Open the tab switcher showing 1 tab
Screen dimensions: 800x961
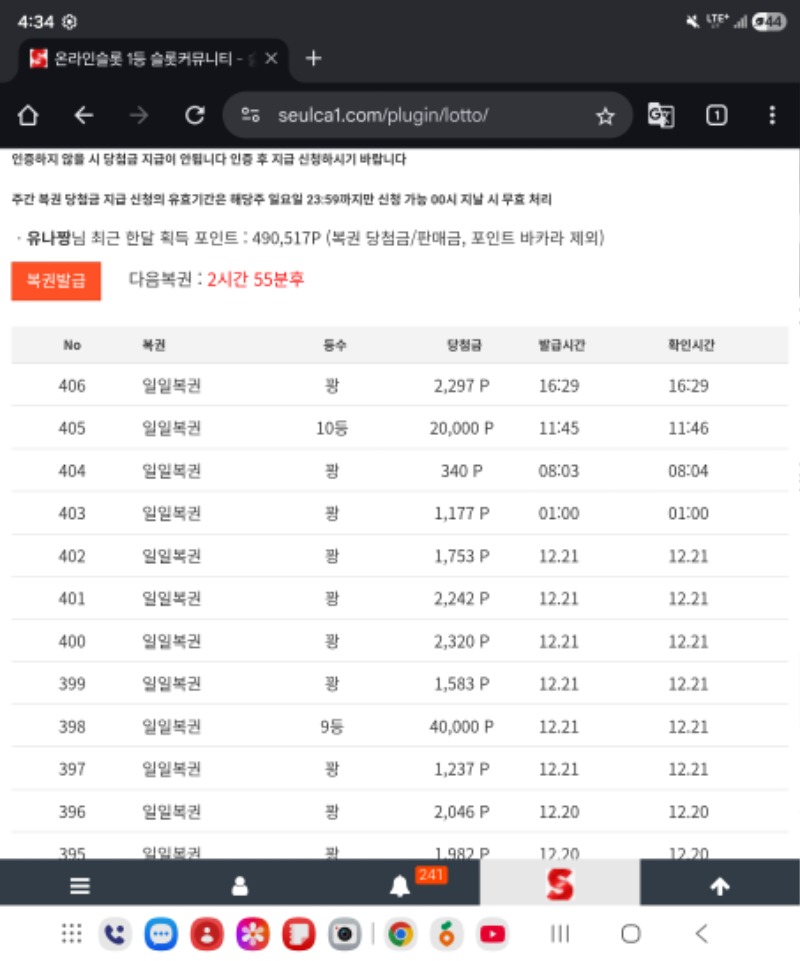pyautogui.click(x=716, y=116)
